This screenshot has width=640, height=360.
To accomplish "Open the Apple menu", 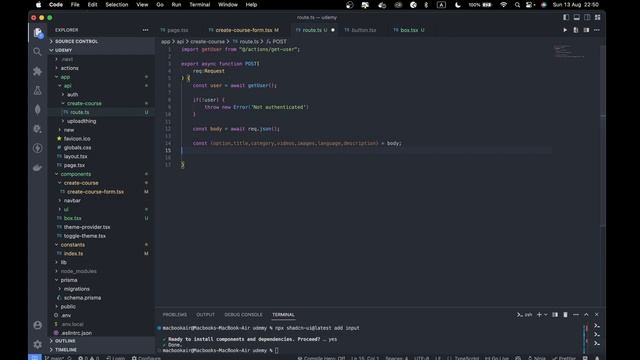I will 38,5.
